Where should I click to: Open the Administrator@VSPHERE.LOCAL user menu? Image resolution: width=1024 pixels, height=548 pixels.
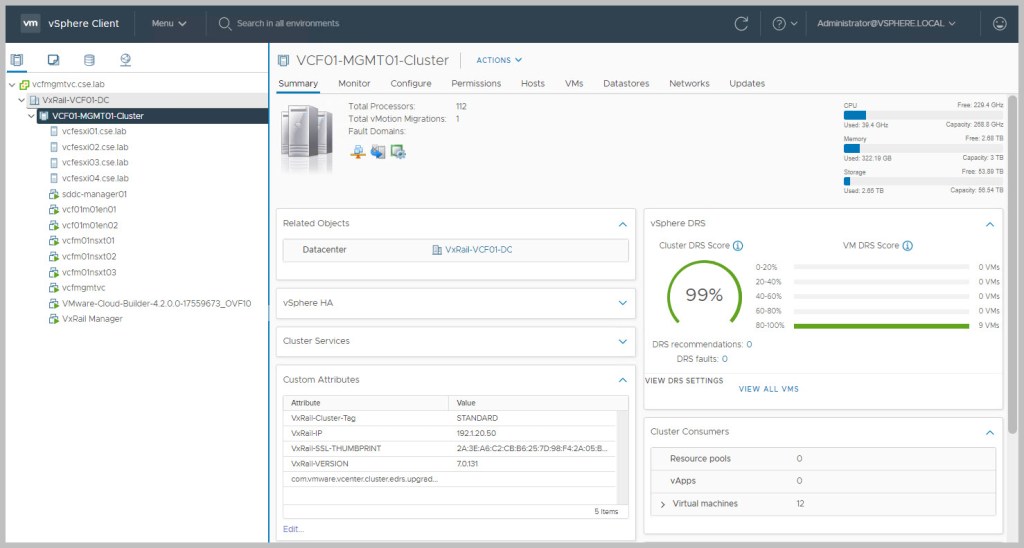click(x=886, y=23)
